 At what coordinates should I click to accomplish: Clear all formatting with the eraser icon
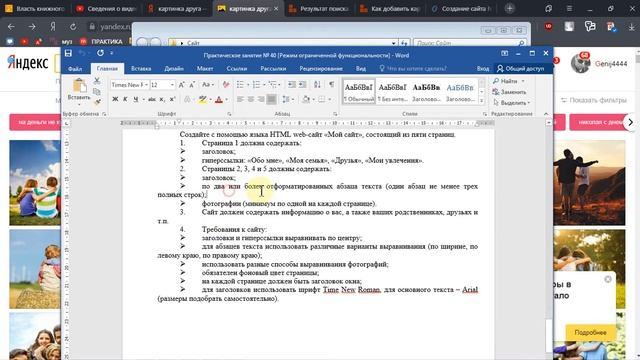point(226,84)
